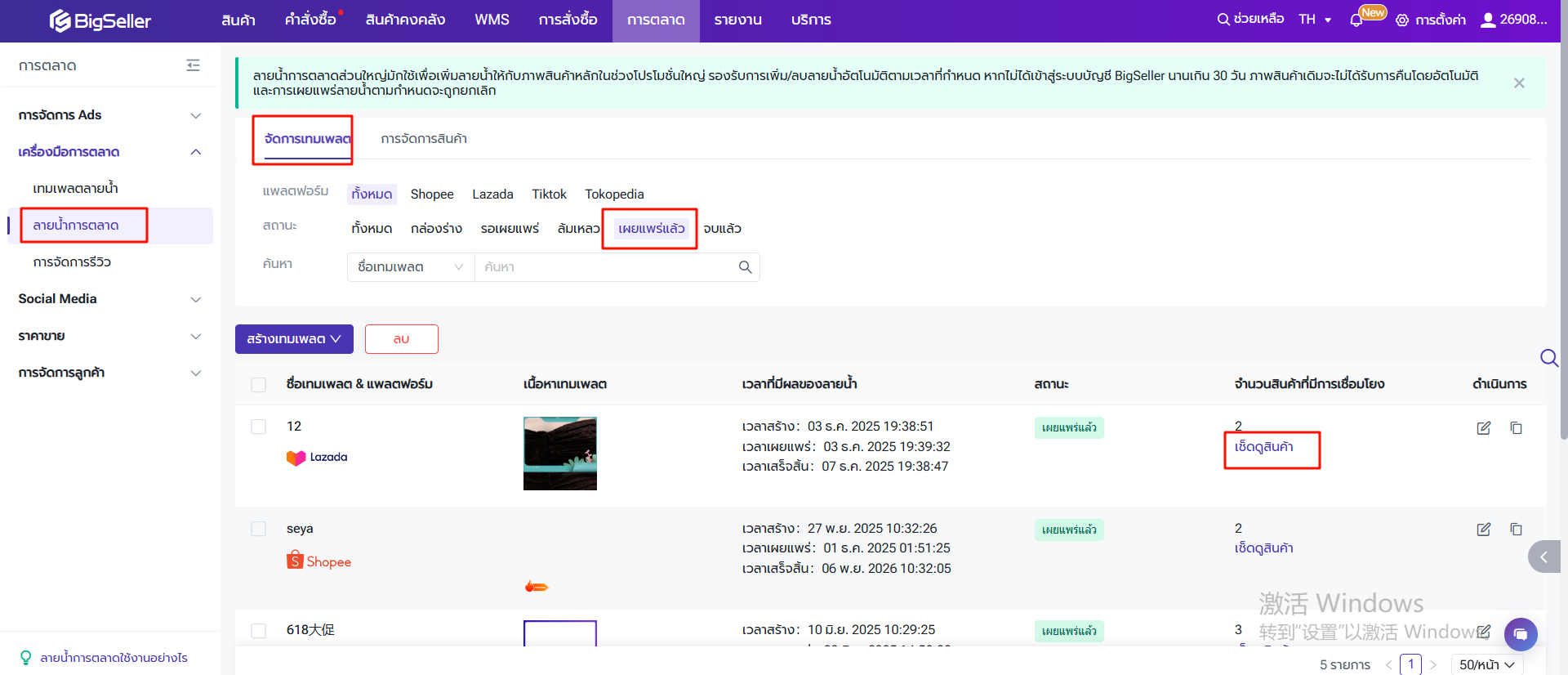Click edit icon for template 12

[x=1483, y=428]
